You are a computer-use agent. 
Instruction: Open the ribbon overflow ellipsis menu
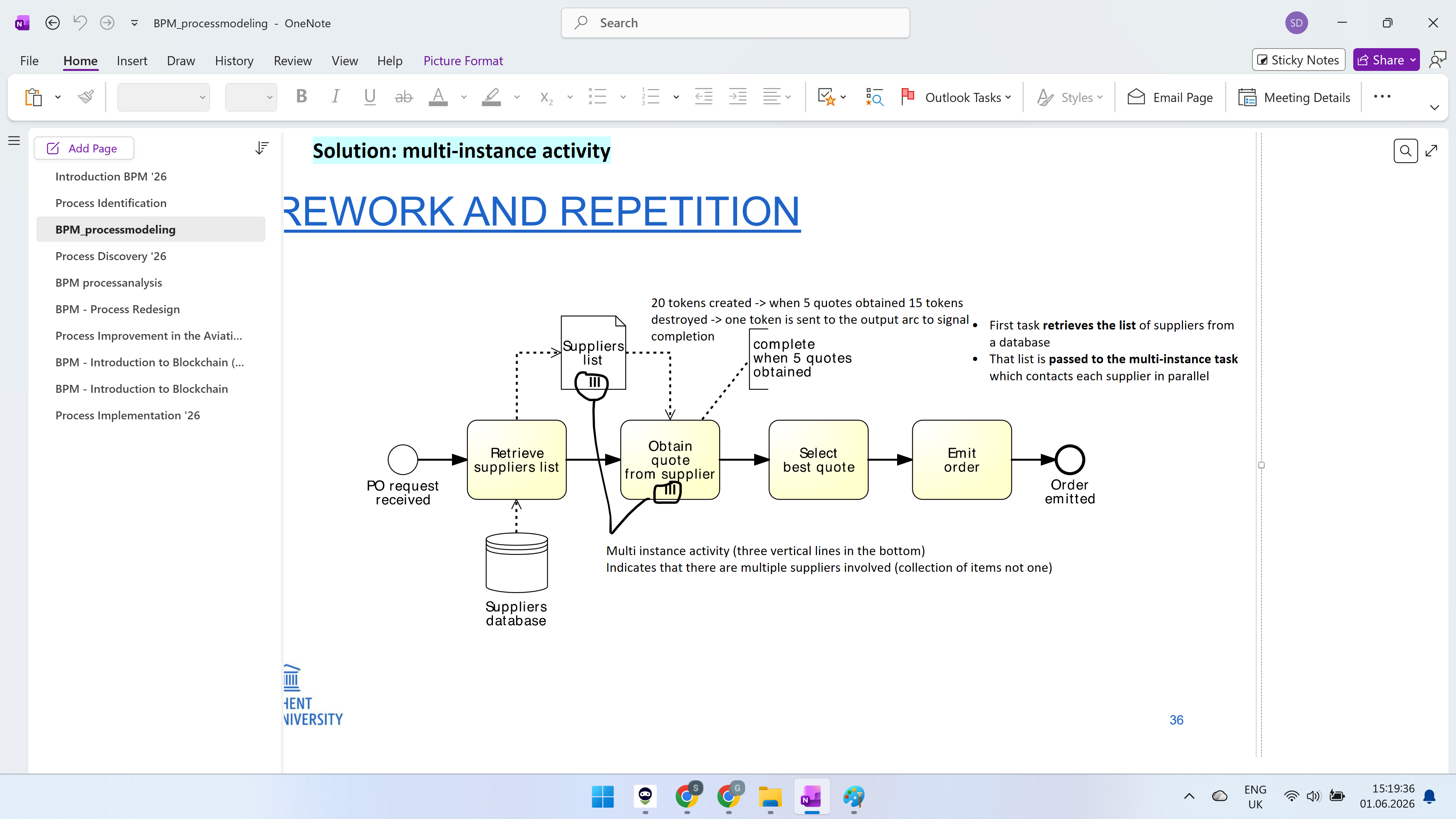click(x=1382, y=97)
